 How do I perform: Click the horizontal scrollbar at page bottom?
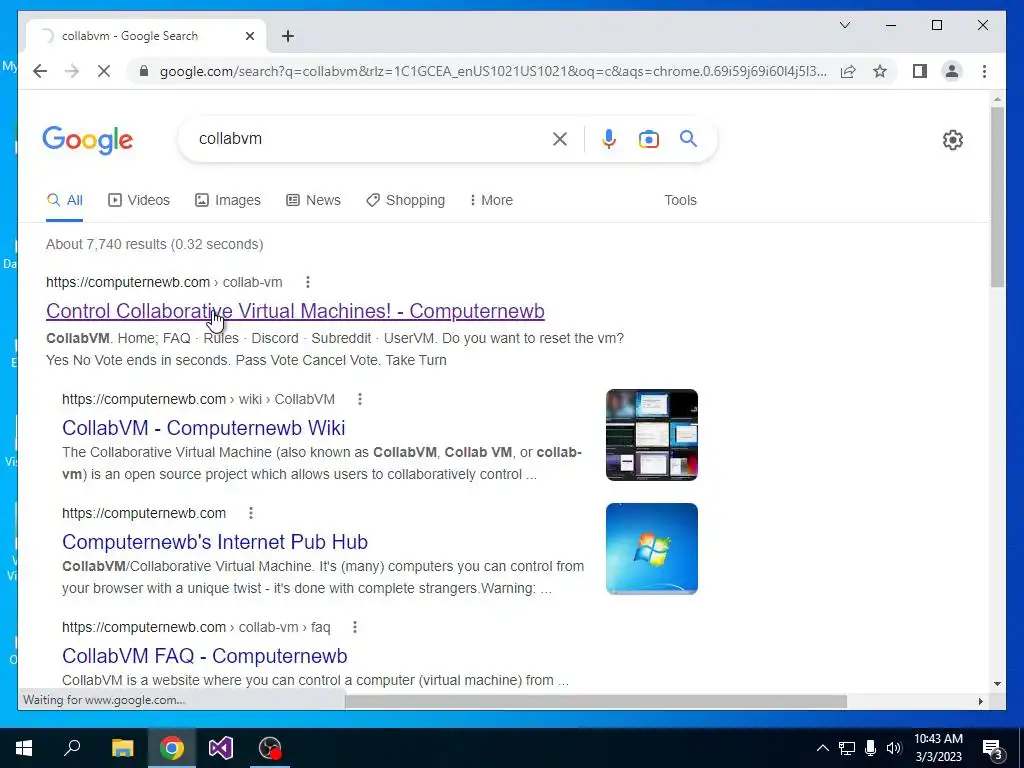(596, 701)
